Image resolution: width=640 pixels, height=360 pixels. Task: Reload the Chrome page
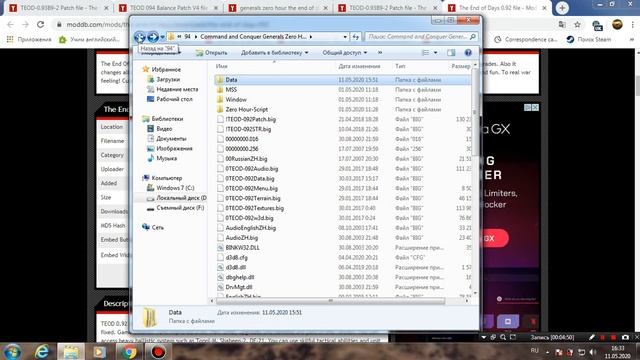[x=40, y=24]
